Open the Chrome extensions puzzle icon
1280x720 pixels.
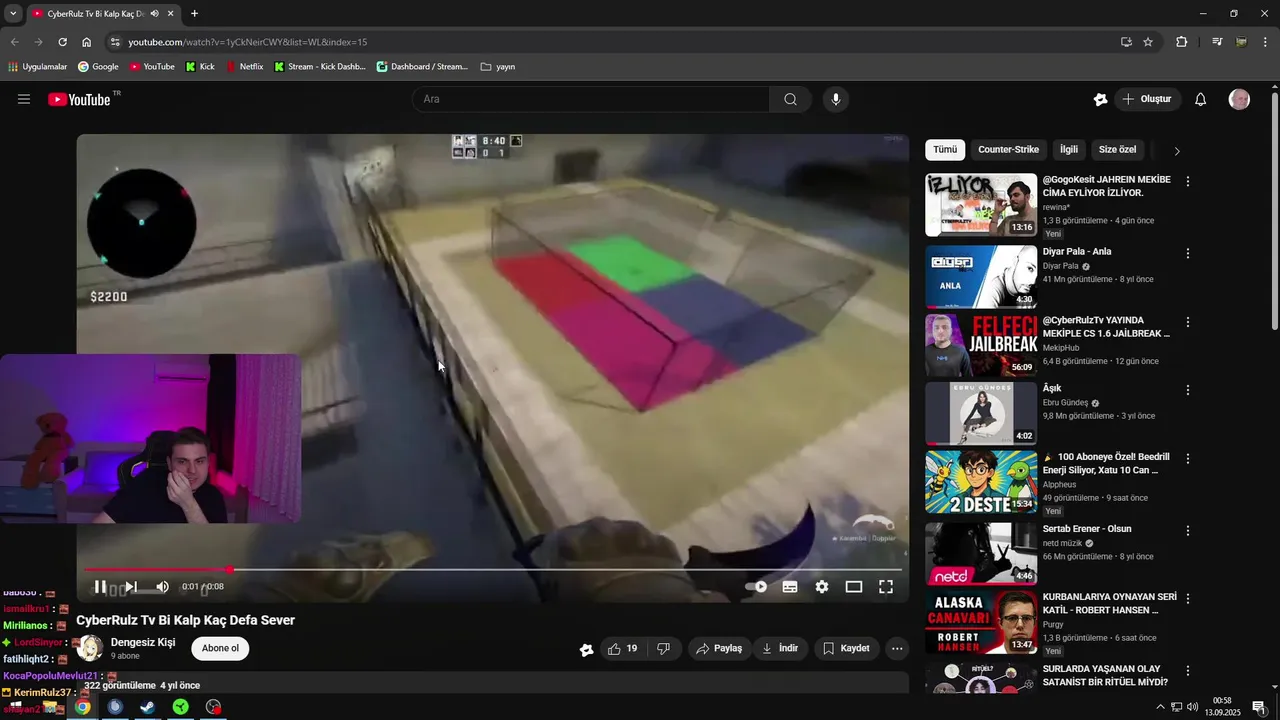(1182, 42)
